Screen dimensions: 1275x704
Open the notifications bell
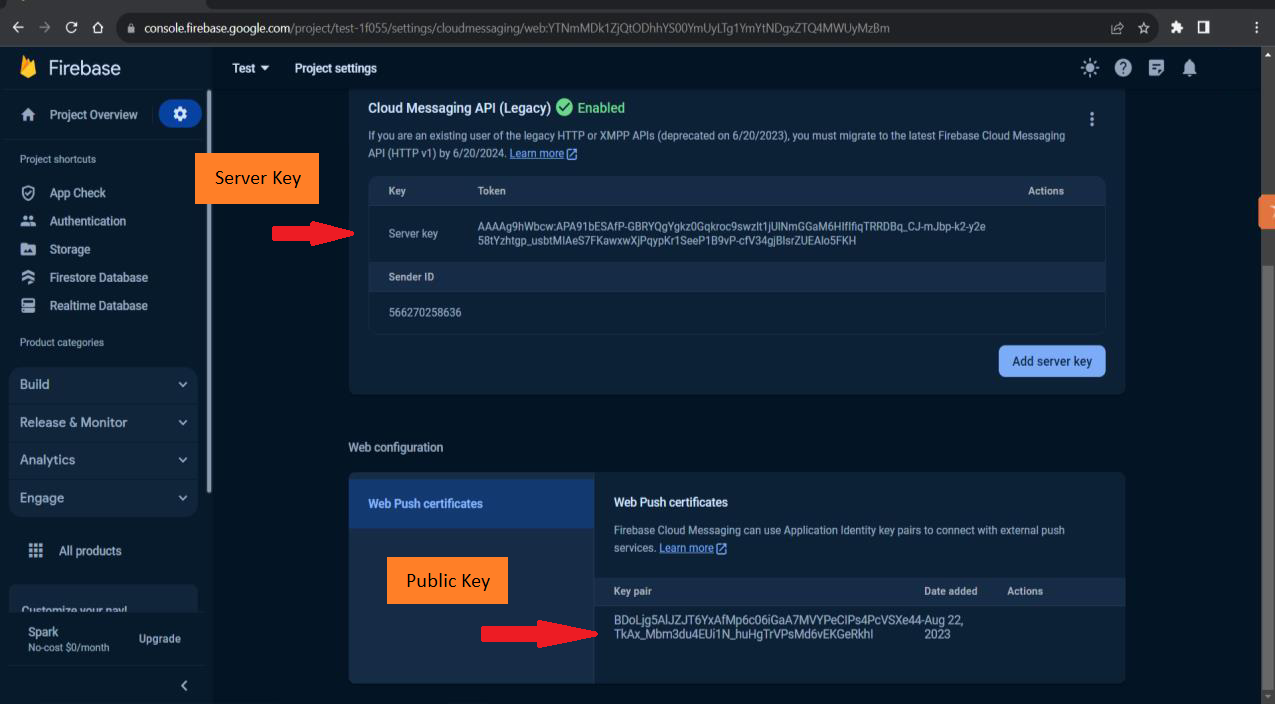coord(1189,68)
